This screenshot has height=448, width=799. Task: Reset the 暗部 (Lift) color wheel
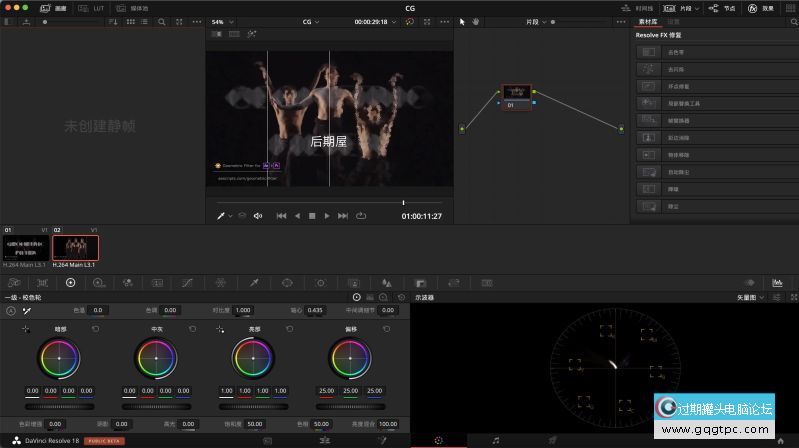click(95, 328)
